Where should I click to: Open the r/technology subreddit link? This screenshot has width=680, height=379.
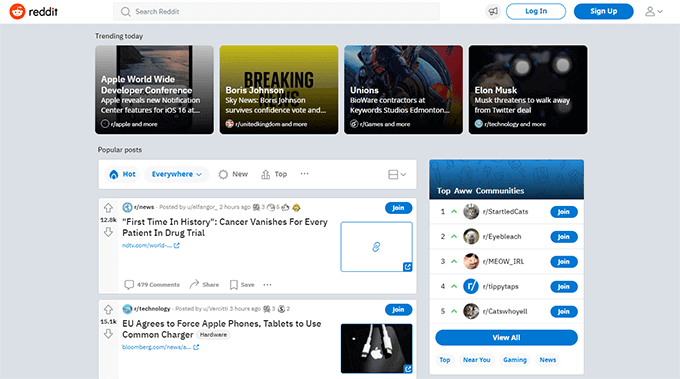click(152, 309)
